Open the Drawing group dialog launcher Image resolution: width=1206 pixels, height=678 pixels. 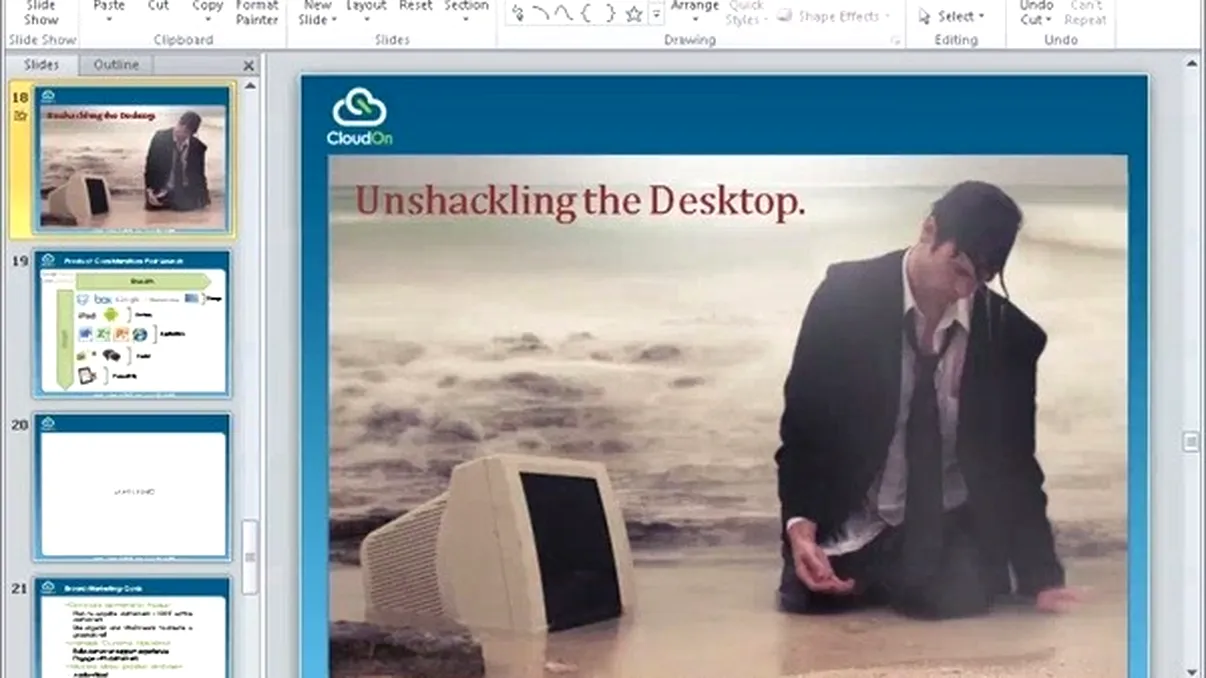coord(895,41)
